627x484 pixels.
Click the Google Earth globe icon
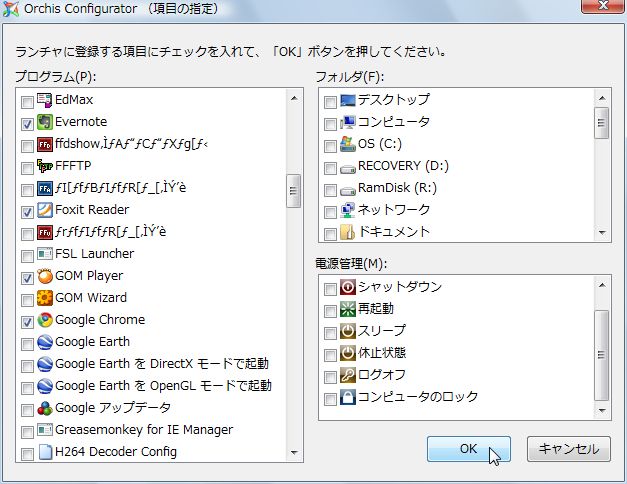pos(44,342)
